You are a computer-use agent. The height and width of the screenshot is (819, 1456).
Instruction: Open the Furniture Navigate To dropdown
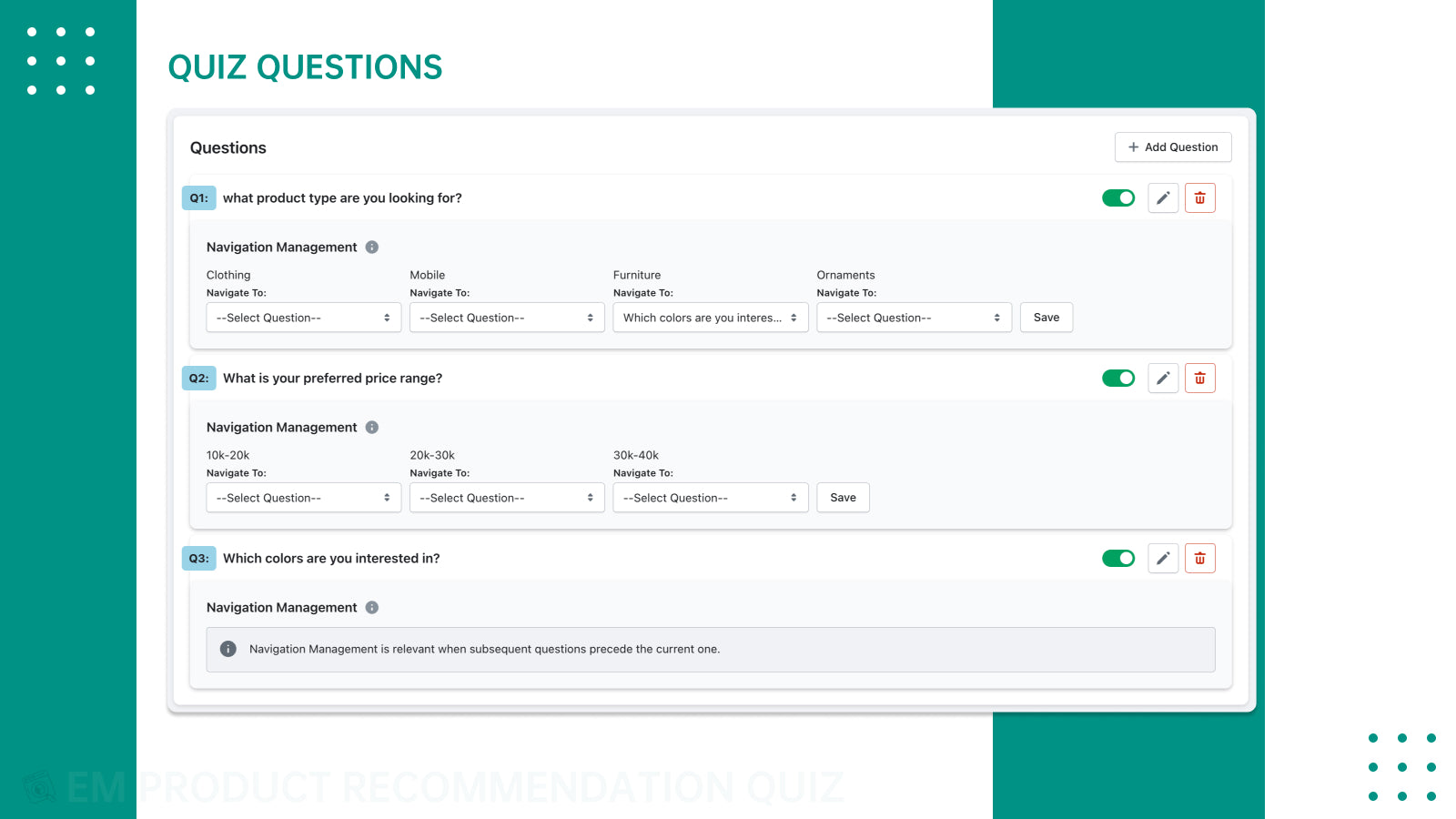point(710,317)
